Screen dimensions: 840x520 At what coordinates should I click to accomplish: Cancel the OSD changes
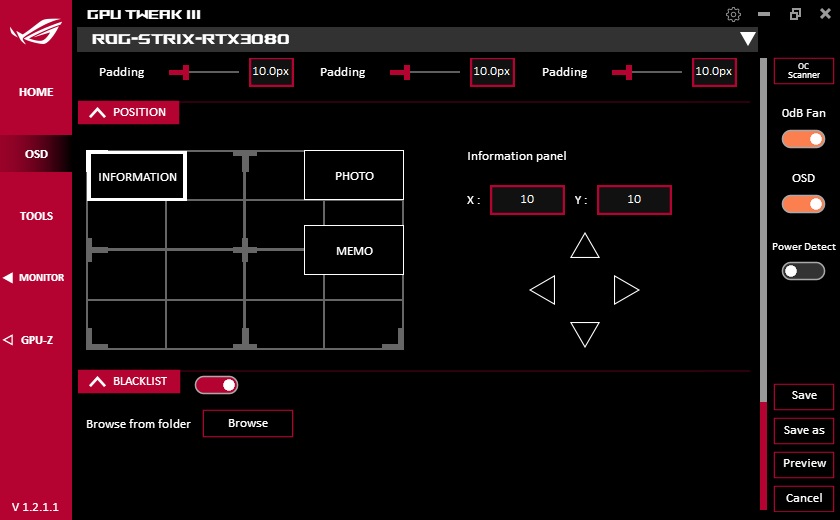(x=804, y=499)
